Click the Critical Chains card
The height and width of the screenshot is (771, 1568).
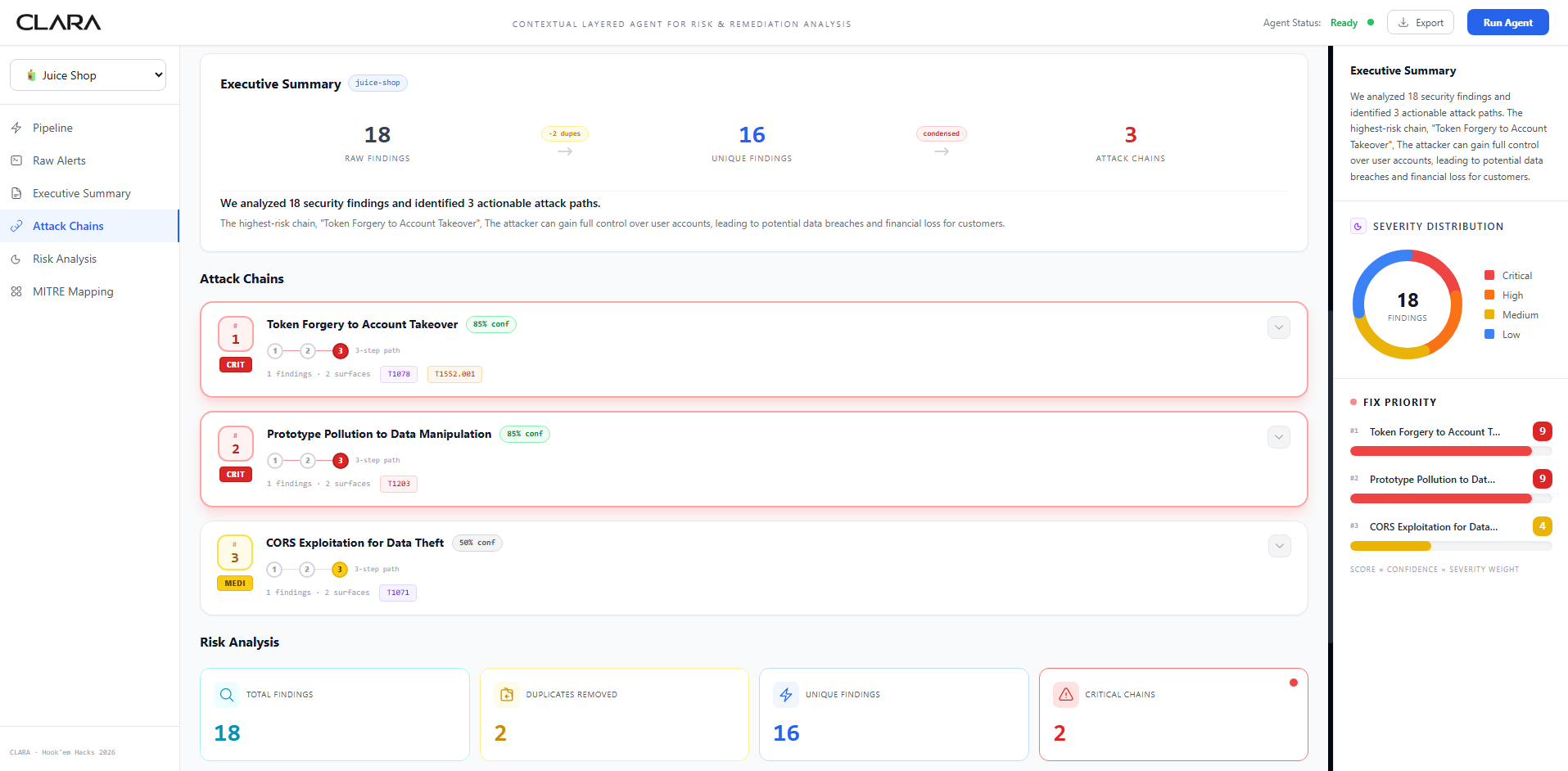[x=1173, y=715]
